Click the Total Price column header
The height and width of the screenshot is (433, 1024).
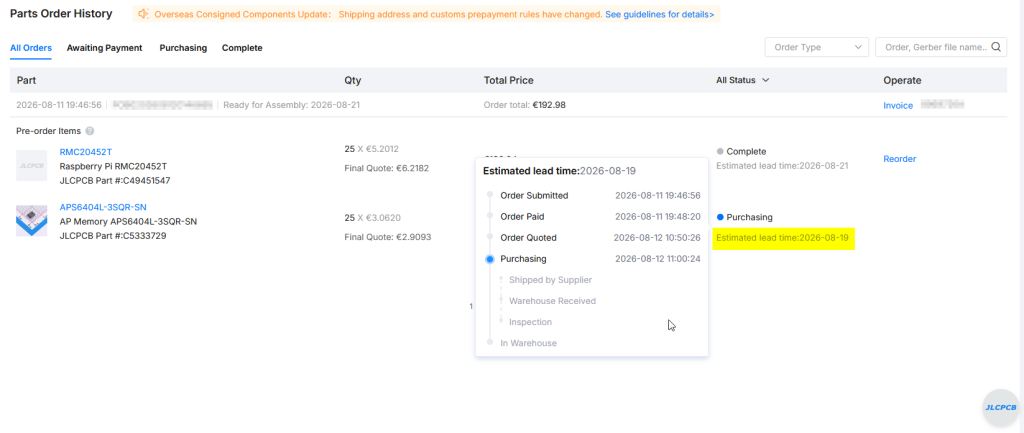(509, 80)
